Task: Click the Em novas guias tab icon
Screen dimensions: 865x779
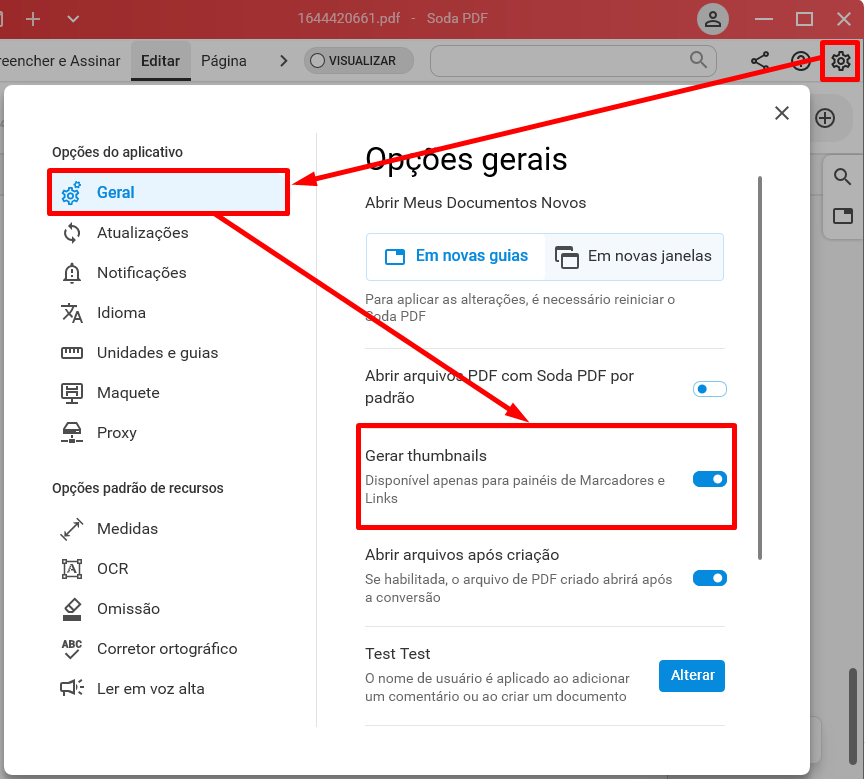Action: (x=394, y=257)
